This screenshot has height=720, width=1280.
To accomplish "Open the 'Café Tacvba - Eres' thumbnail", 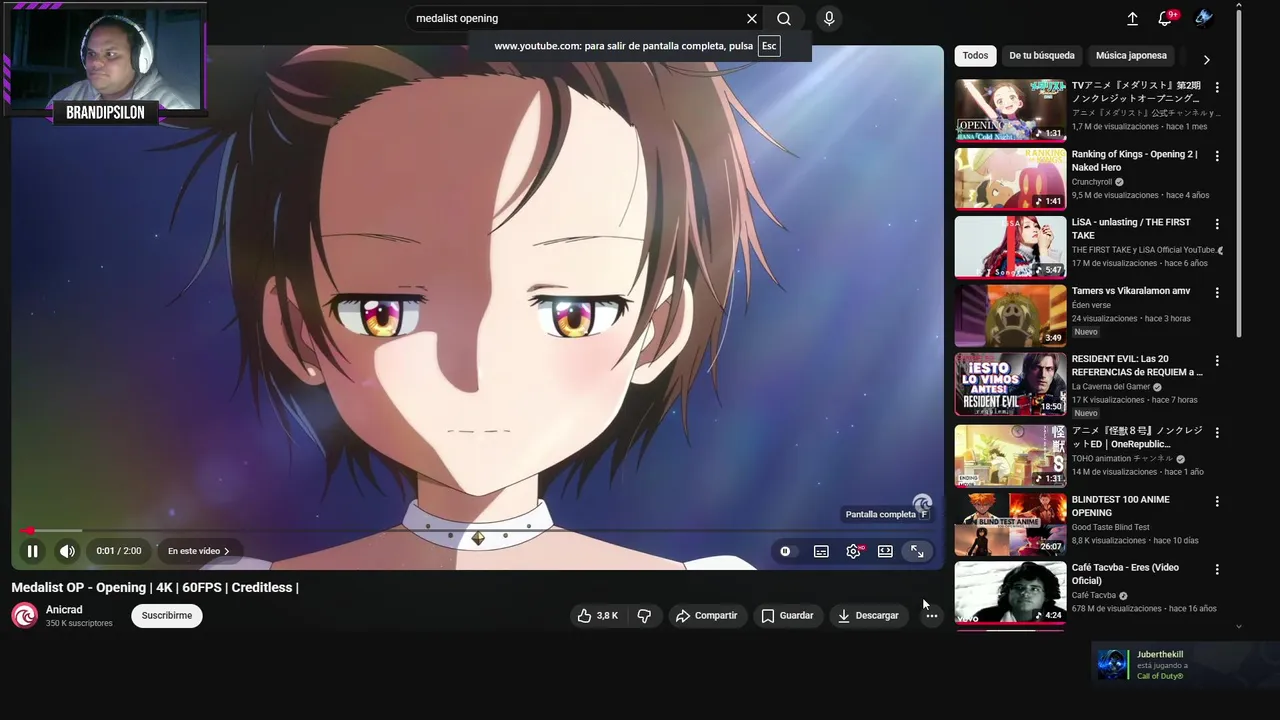I will point(1010,593).
